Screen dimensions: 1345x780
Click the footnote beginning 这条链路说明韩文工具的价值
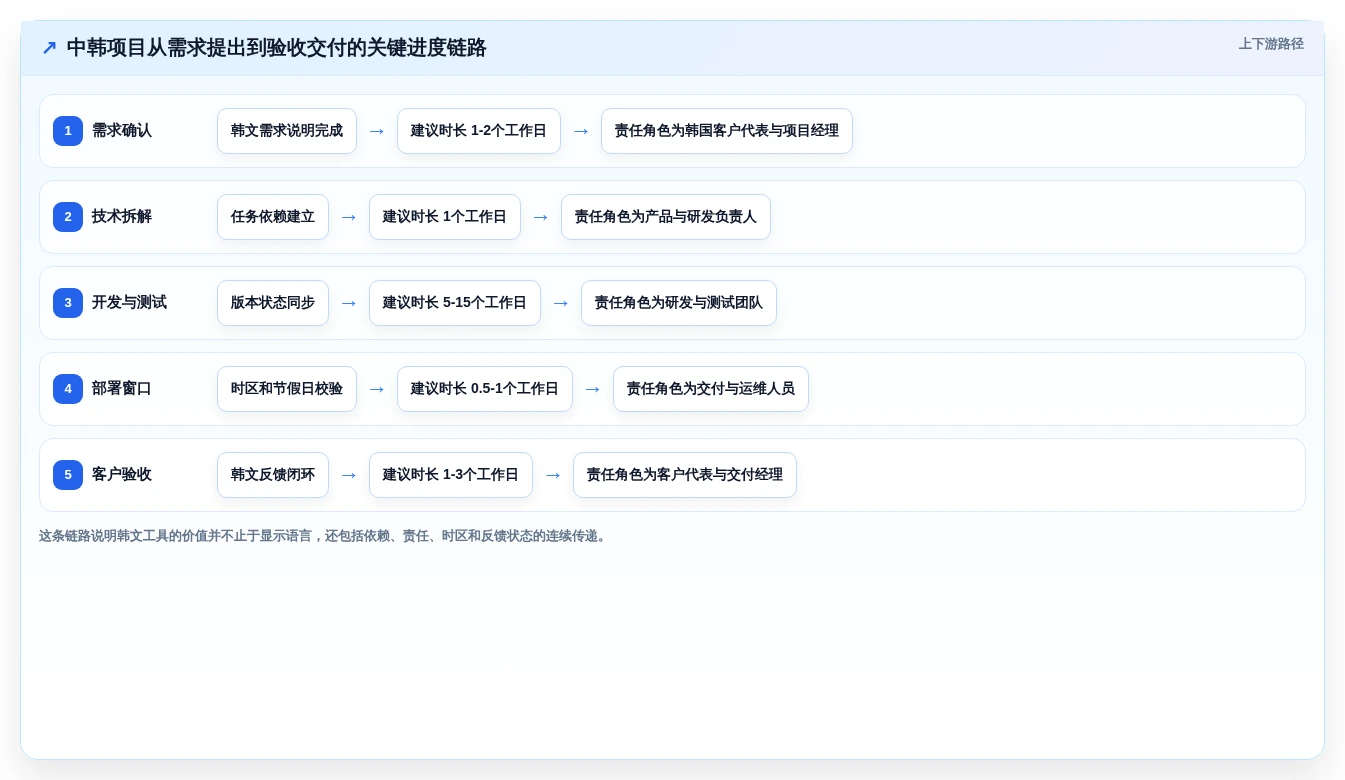point(324,536)
